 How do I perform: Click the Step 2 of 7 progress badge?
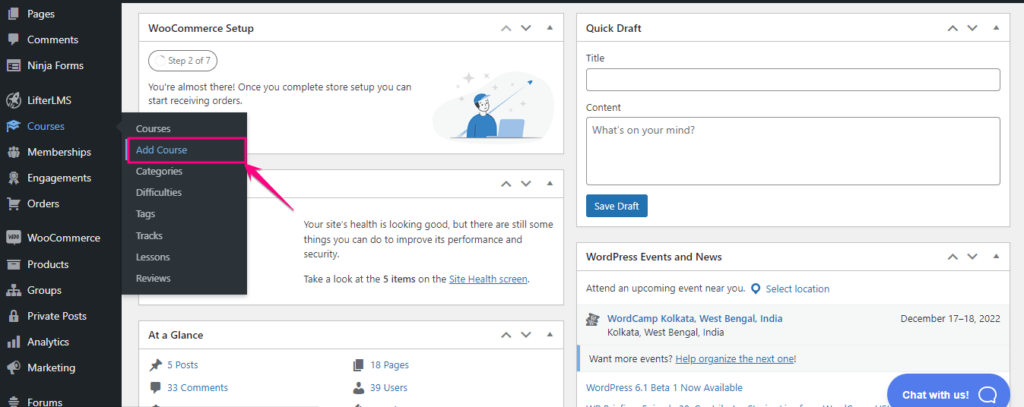pos(183,61)
